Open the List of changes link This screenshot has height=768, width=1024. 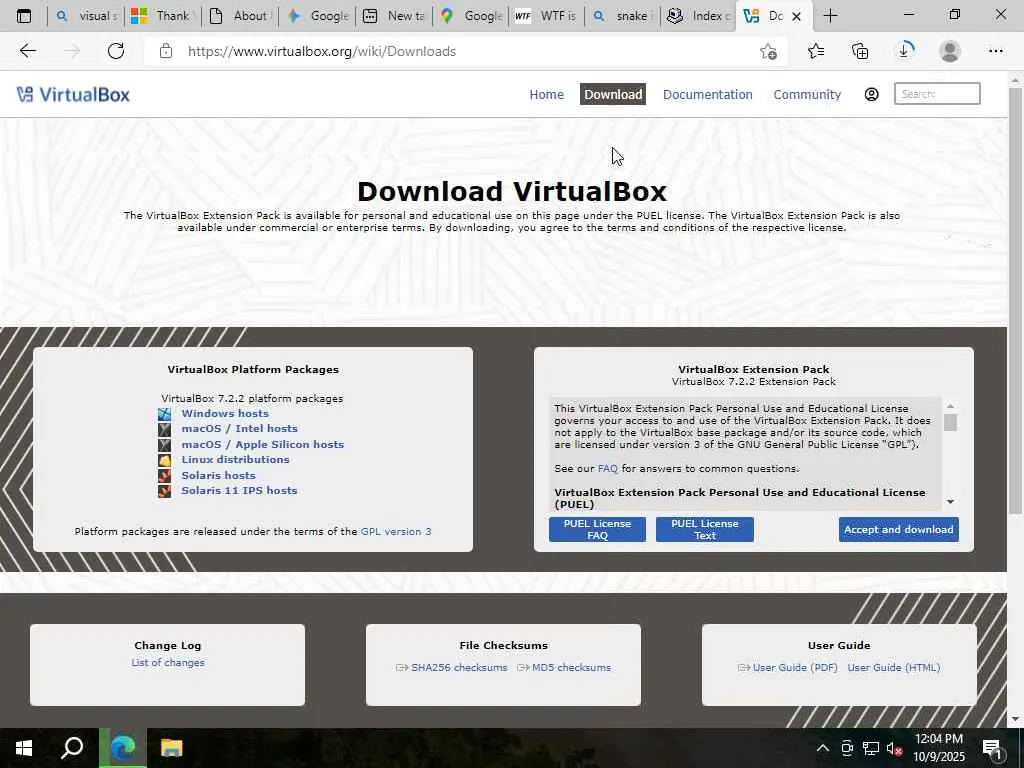(168, 663)
